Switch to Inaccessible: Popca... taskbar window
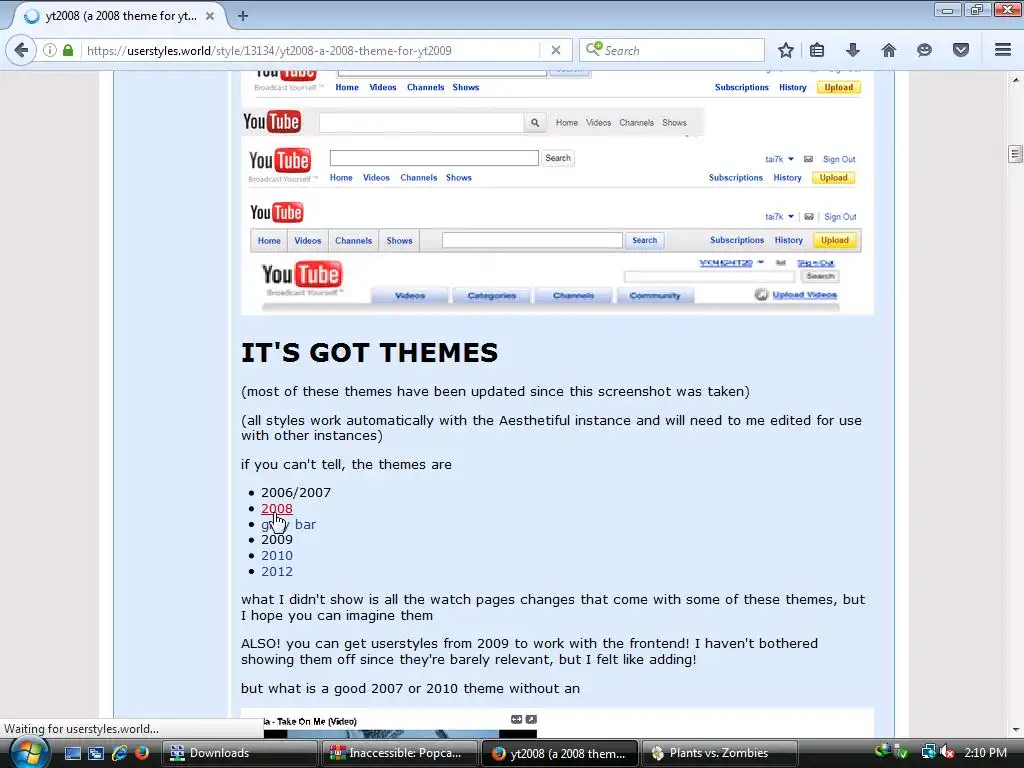 (399, 753)
